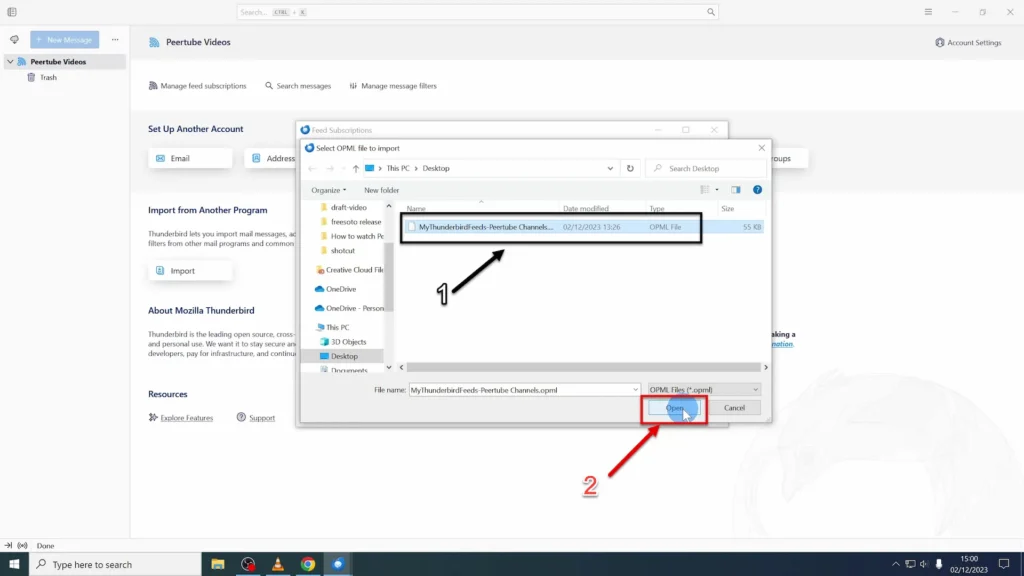Viewport: 1024px width, 576px height.
Task: Expand the view options dropdown arrow
Action: click(x=717, y=190)
